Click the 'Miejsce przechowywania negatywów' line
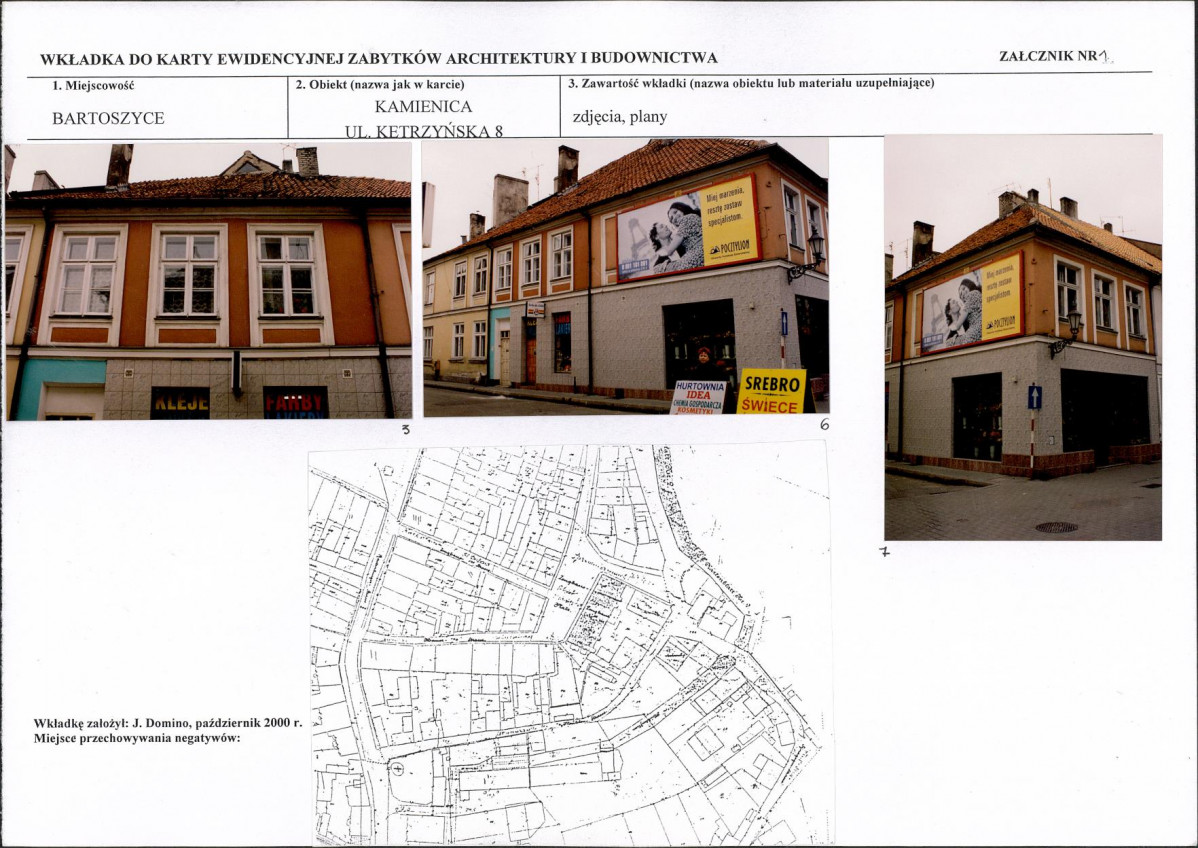Viewport: 1198px width, 848px height. (137, 738)
